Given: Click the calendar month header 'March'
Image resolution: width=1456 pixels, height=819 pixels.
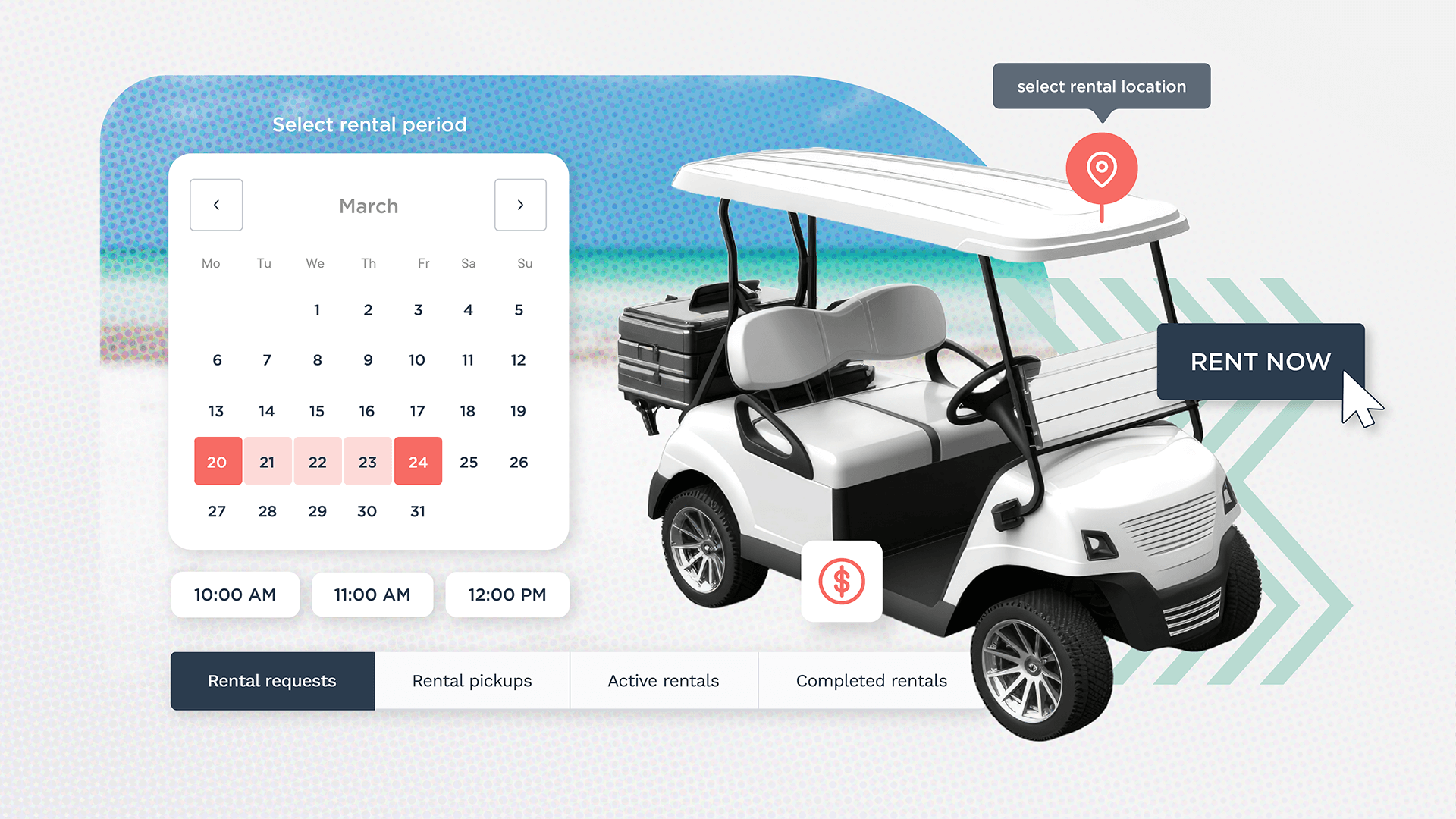Looking at the screenshot, I should 367,203.
